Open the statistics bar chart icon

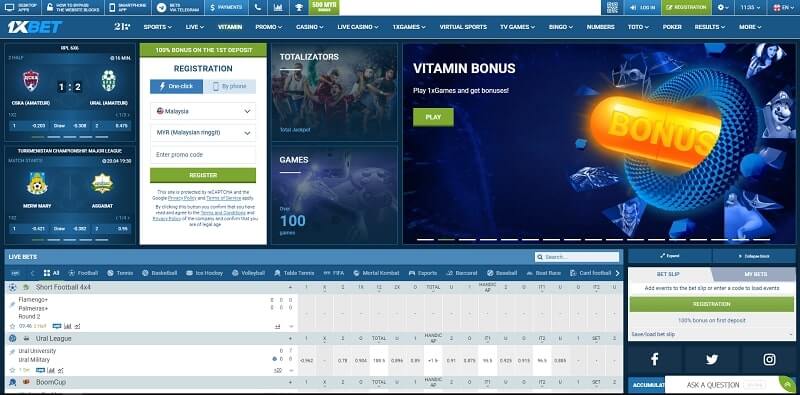click(278, 7)
